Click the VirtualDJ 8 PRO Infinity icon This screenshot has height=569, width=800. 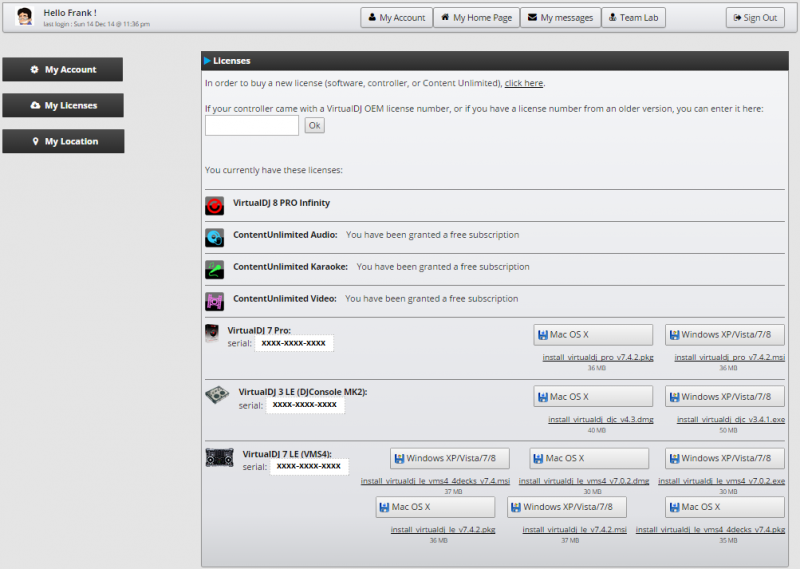tap(214, 206)
